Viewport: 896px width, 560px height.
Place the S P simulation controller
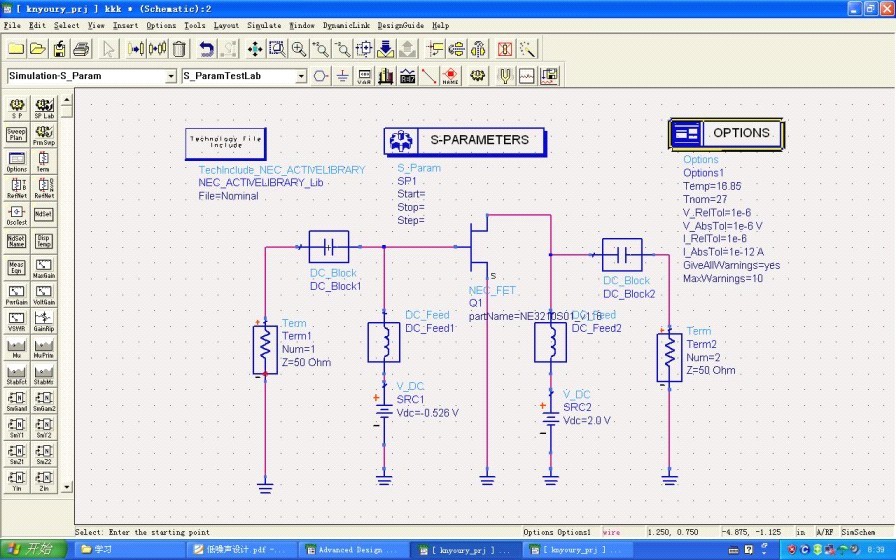tap(17, 108)
